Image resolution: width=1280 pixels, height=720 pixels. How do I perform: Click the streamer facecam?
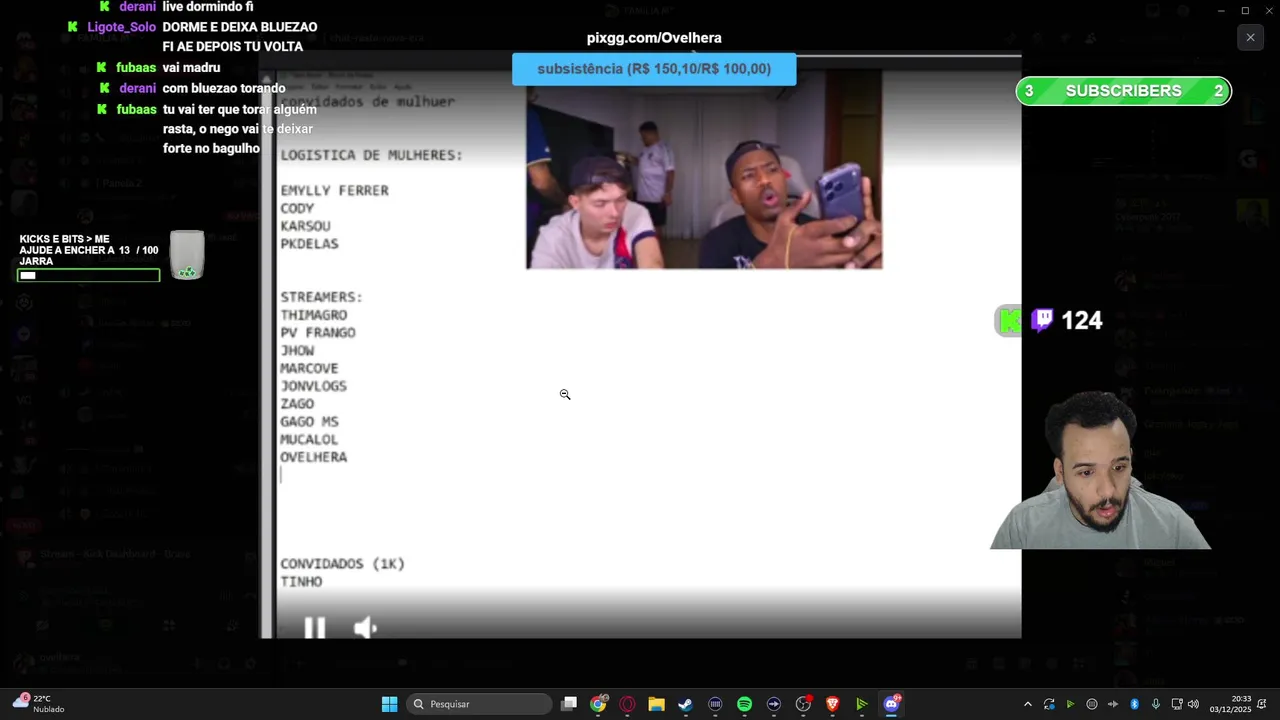pos(1100,470)
